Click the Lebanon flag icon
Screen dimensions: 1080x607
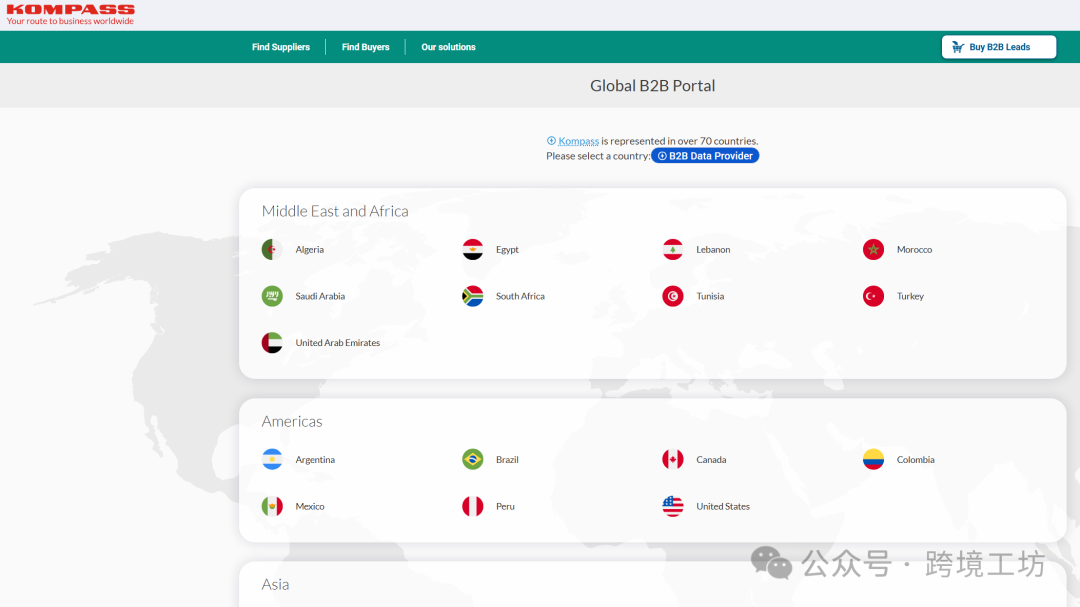click(673, 250)
